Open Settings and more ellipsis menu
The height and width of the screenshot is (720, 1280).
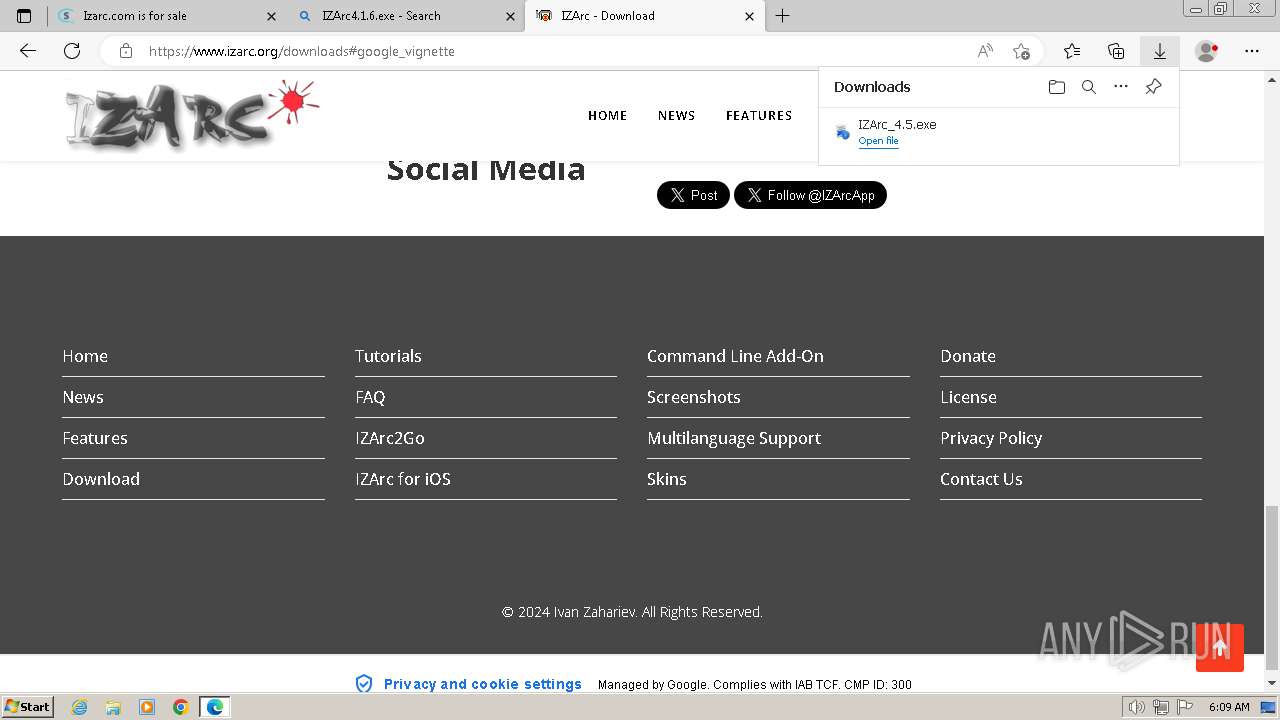click(1252, 51)
